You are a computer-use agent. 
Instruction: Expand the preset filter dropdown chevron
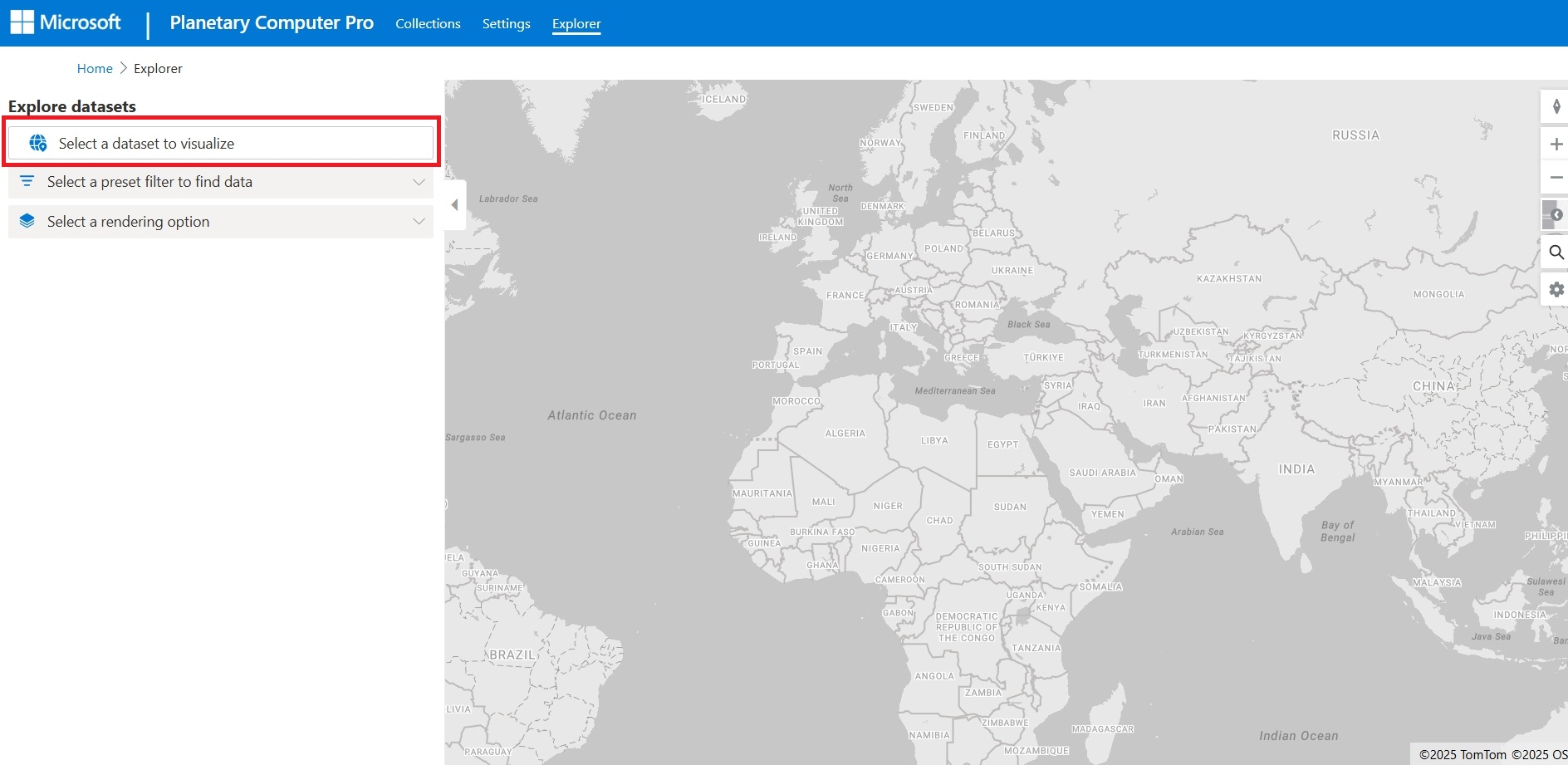[419, 182]
